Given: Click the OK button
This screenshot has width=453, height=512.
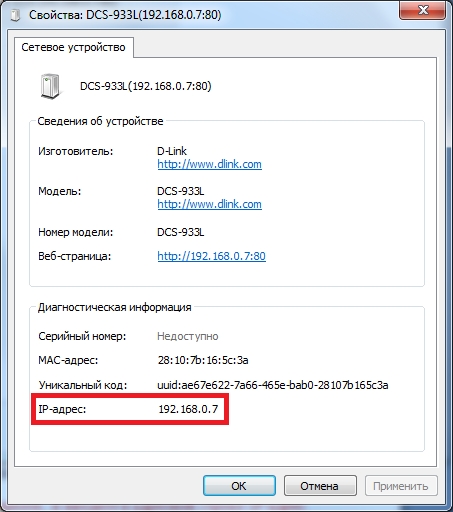Looking at the screenshot, I should [239, 486].
